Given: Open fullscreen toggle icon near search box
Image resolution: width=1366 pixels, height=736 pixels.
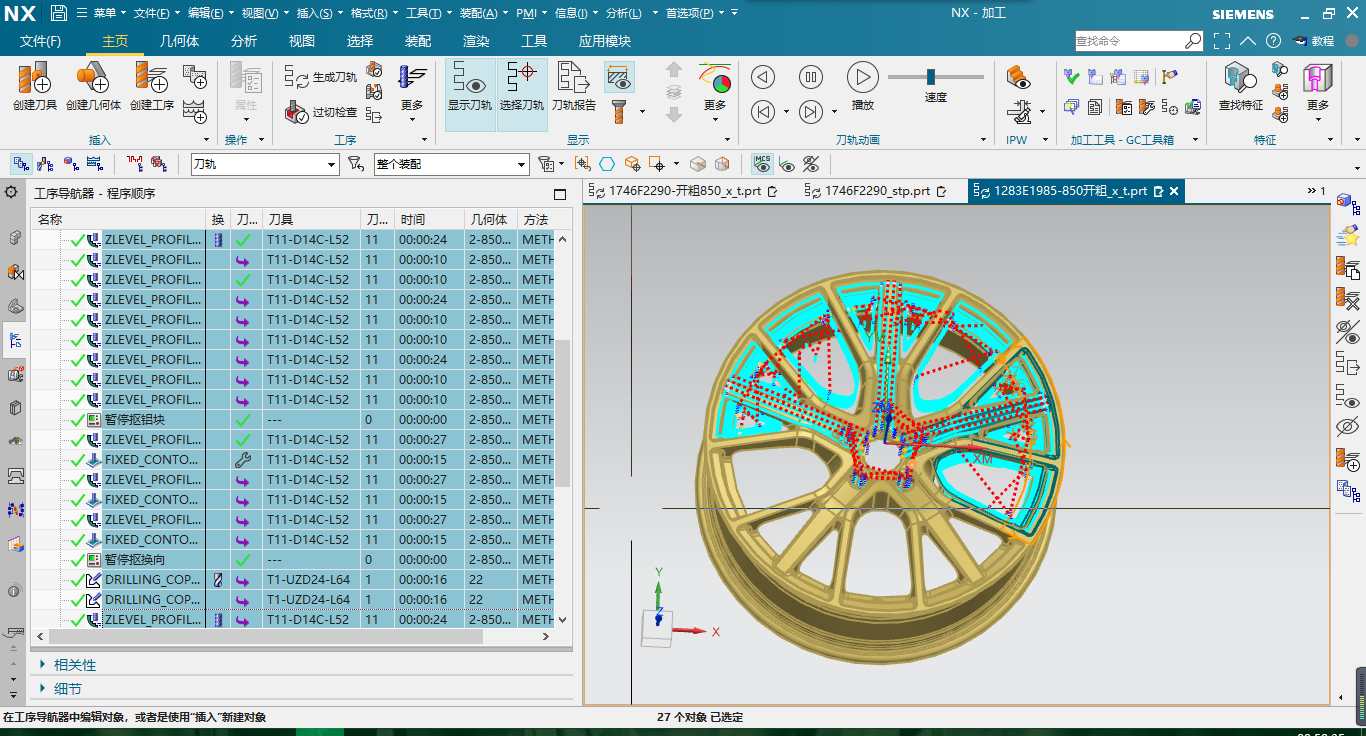Looking at the screenshot, I should click(x=1222, y=41).
